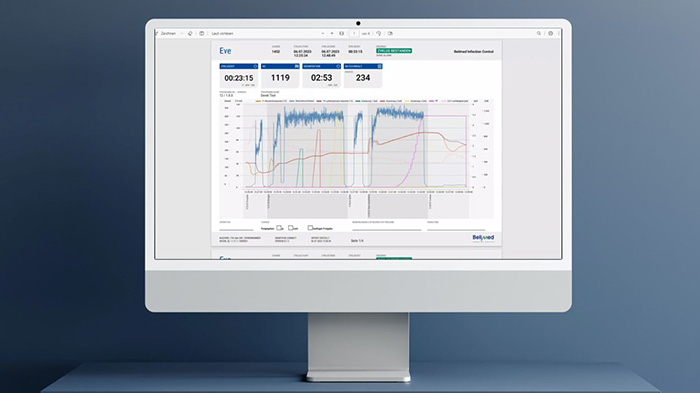700x393 pixels.
Task: Zoom out with minus icon
Action: 323,33
